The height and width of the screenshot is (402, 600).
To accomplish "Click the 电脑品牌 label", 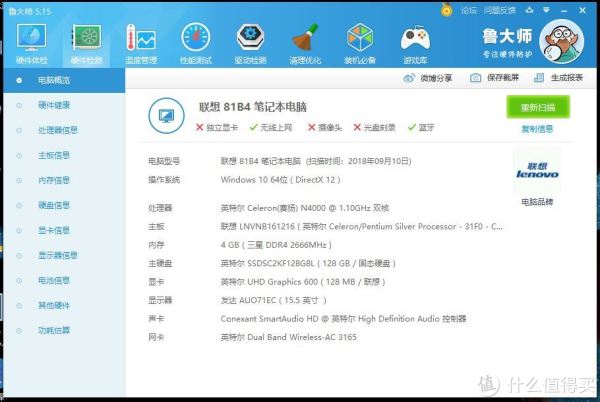I will click(537, 202).
